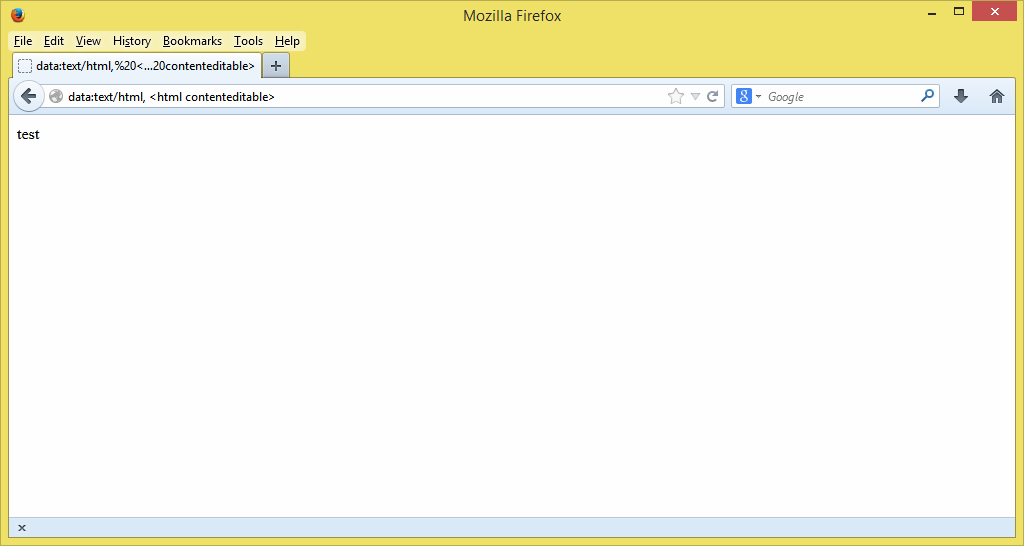Bookmark this page with the star icon
Image resolution: width=1024 pixels, height=546 pixels.
click(676, 97)
